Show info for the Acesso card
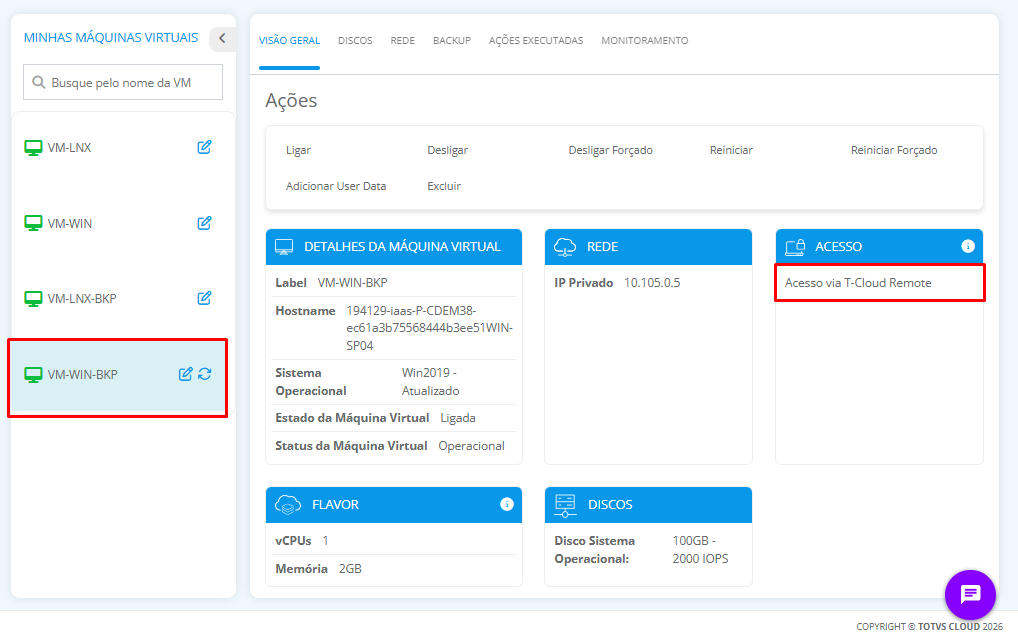Image resolution: width=1018 pixels, height=641 pixels. pyautogui.click(x=968, y=246)
